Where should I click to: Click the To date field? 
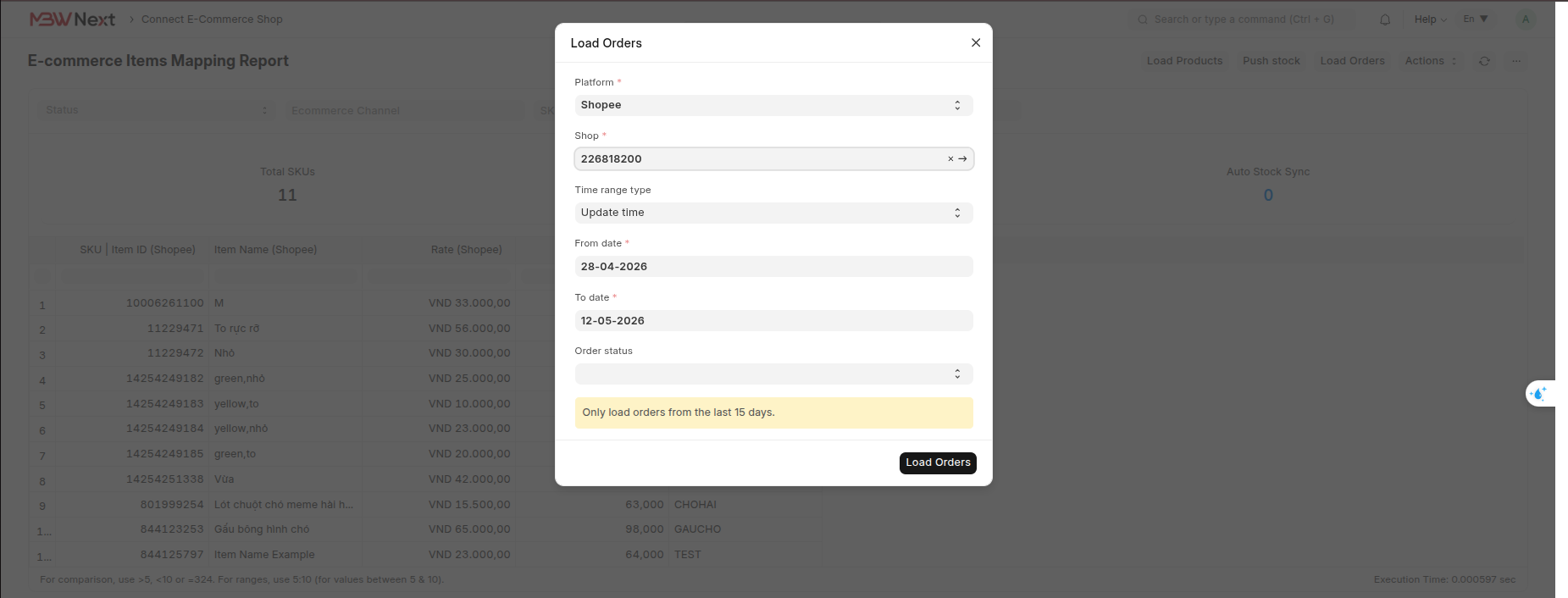[x=773, y=320]
